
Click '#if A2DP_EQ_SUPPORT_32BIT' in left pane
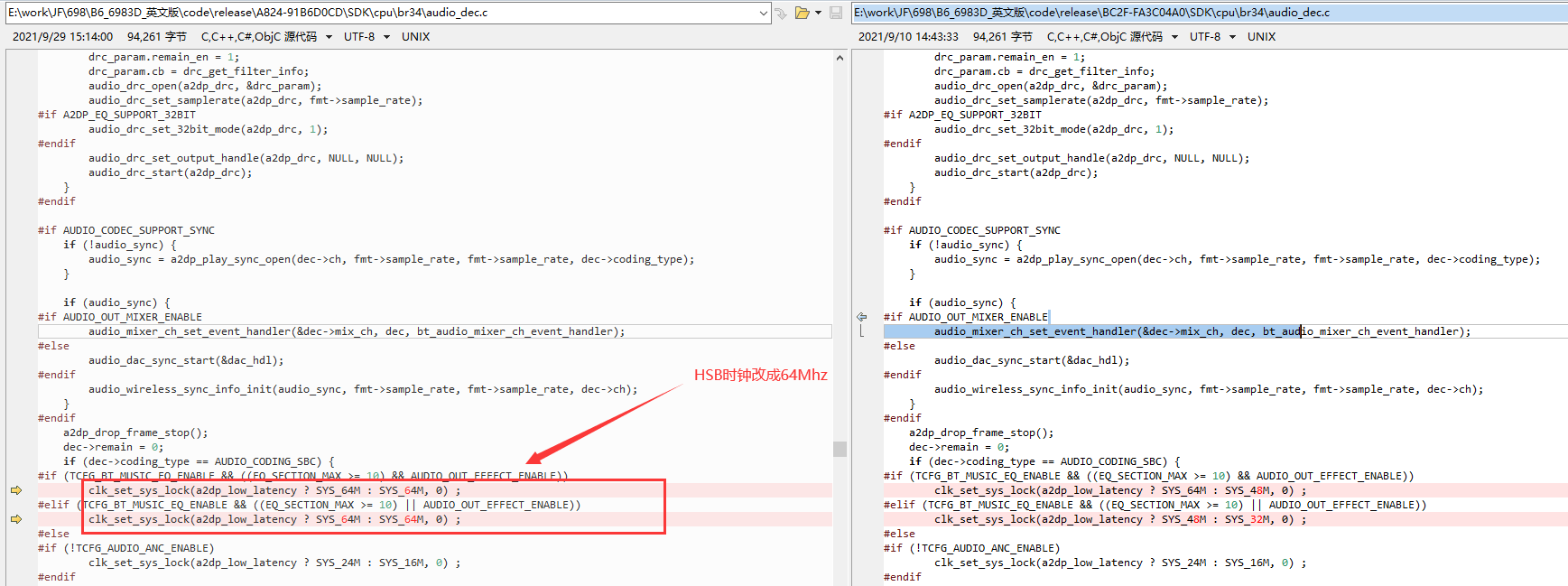117,115
